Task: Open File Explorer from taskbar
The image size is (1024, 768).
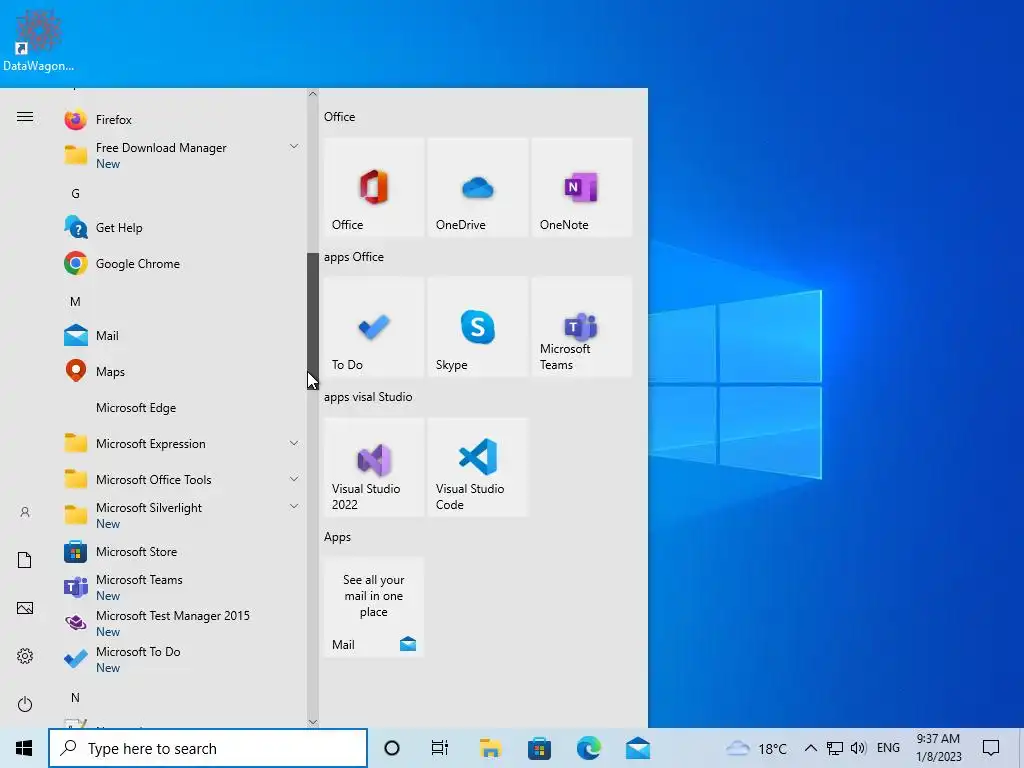Action: click(490, 748)
